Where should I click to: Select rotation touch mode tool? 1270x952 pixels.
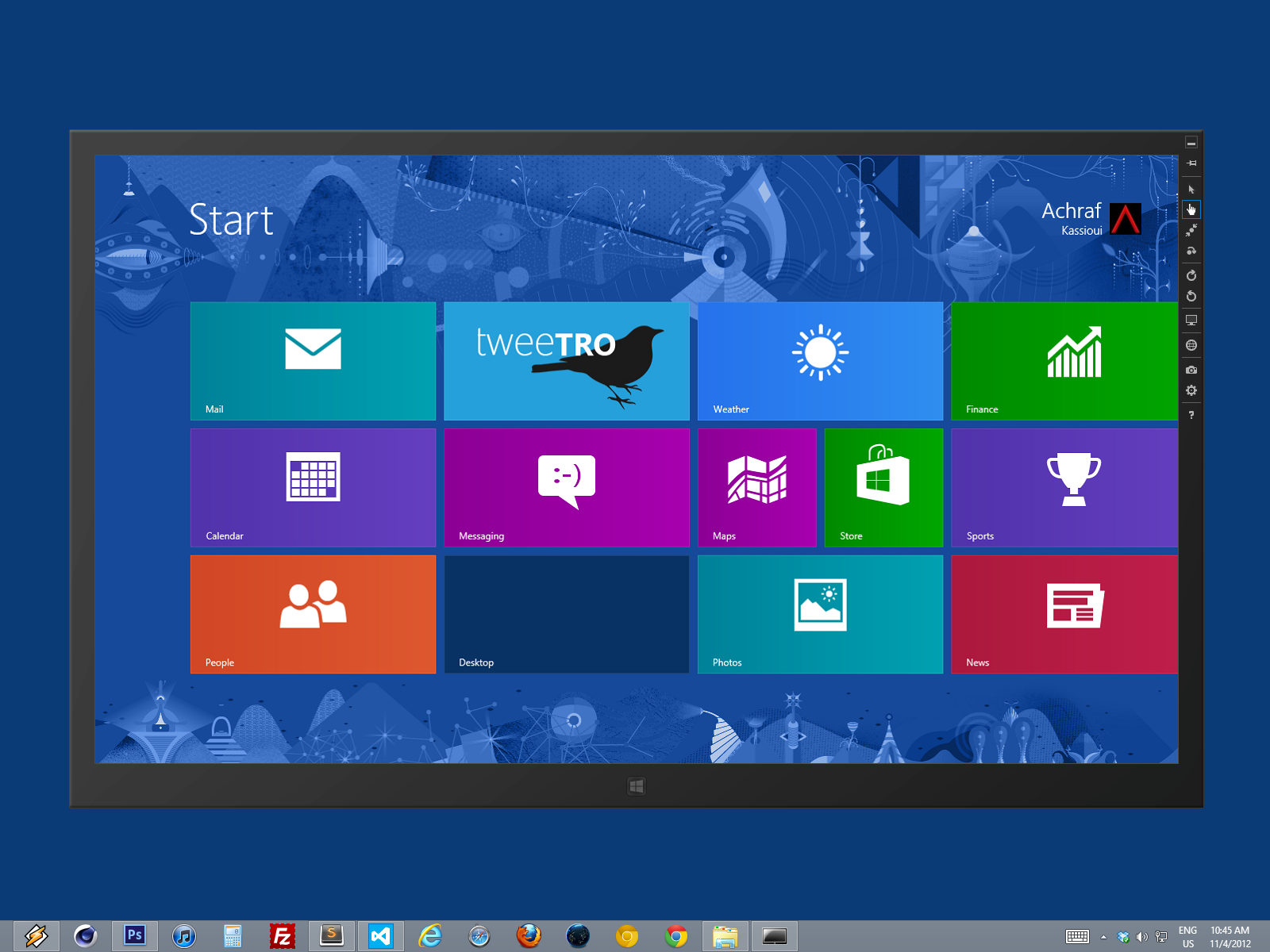pos(1191,251)
